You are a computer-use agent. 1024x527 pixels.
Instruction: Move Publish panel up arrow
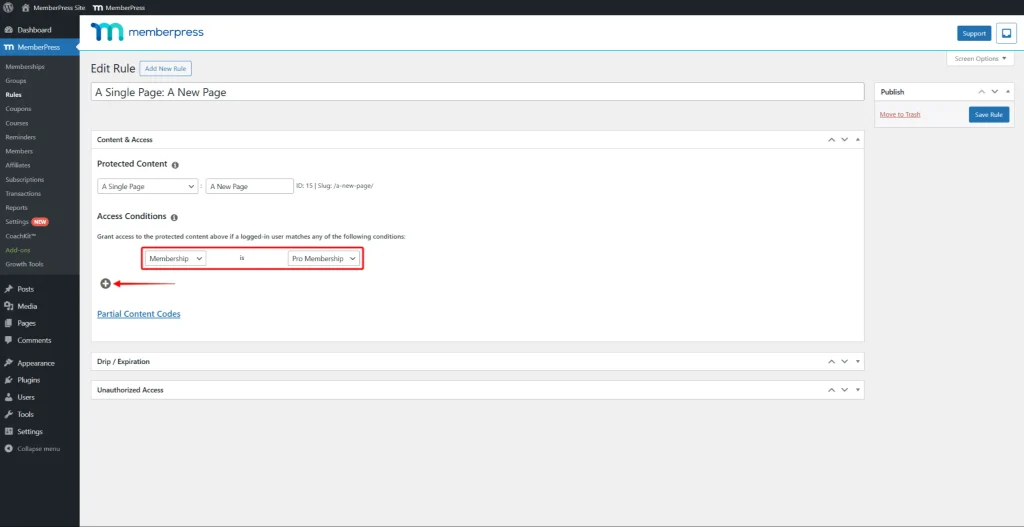981,92
